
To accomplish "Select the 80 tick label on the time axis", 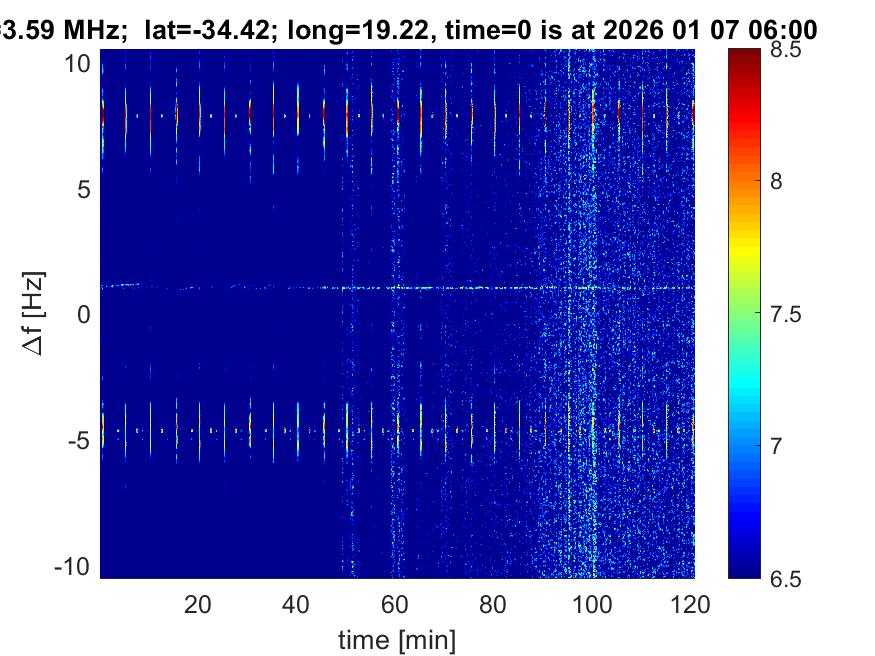I will click(493, 604).
